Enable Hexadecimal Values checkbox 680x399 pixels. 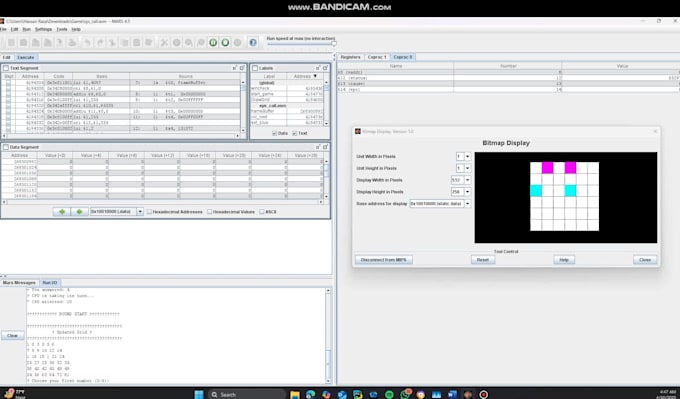pyautogui.click(x=209, y=212)
